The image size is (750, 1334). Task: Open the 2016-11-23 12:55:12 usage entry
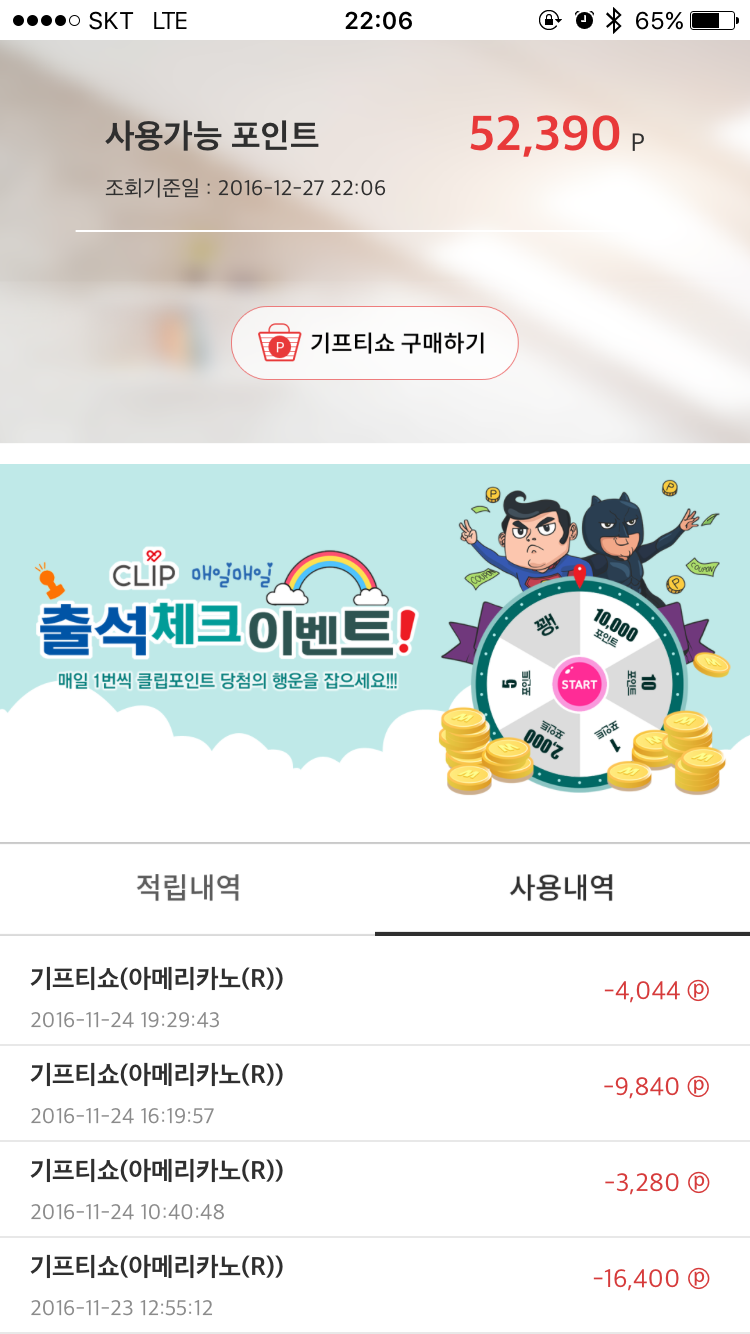pyautogui.click(x=375, y=1285)
